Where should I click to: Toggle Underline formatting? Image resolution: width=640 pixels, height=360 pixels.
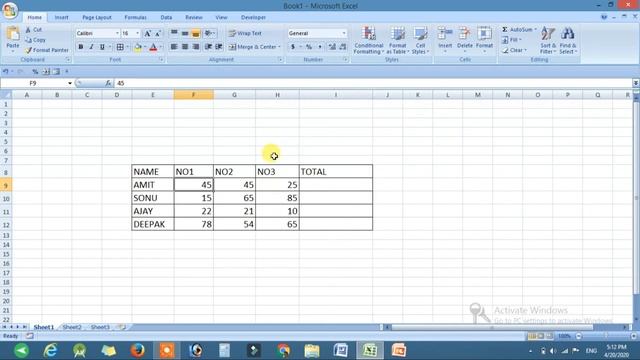pyautogui.click(x=102, y=47)
